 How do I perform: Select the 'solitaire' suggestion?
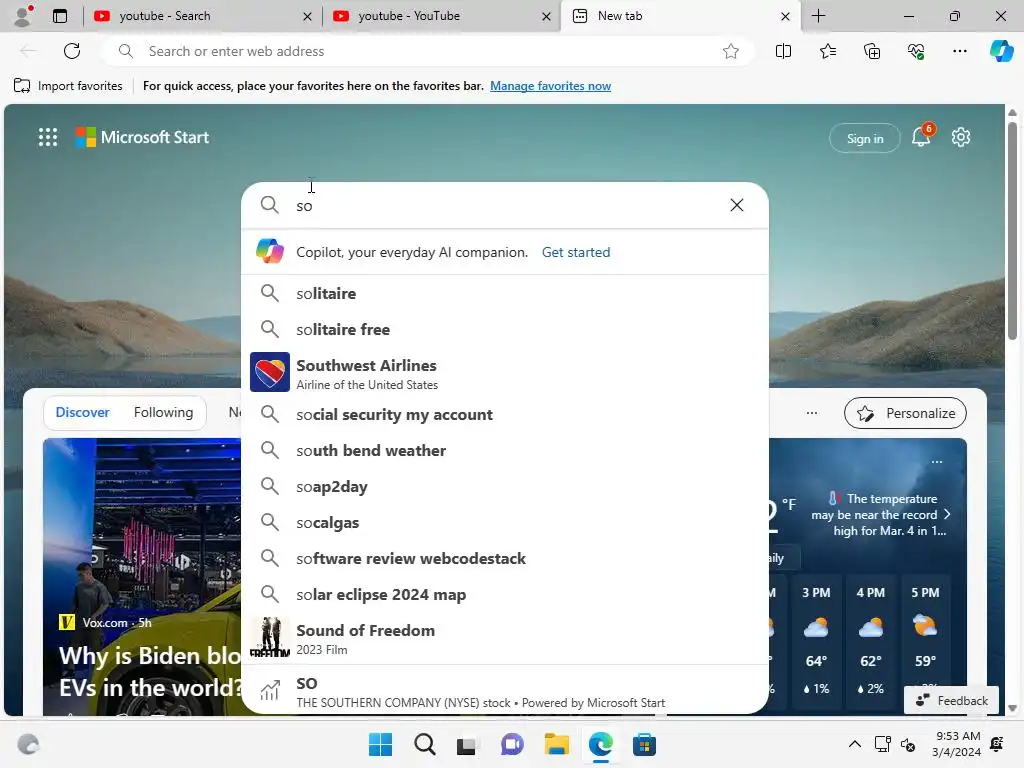504,293
